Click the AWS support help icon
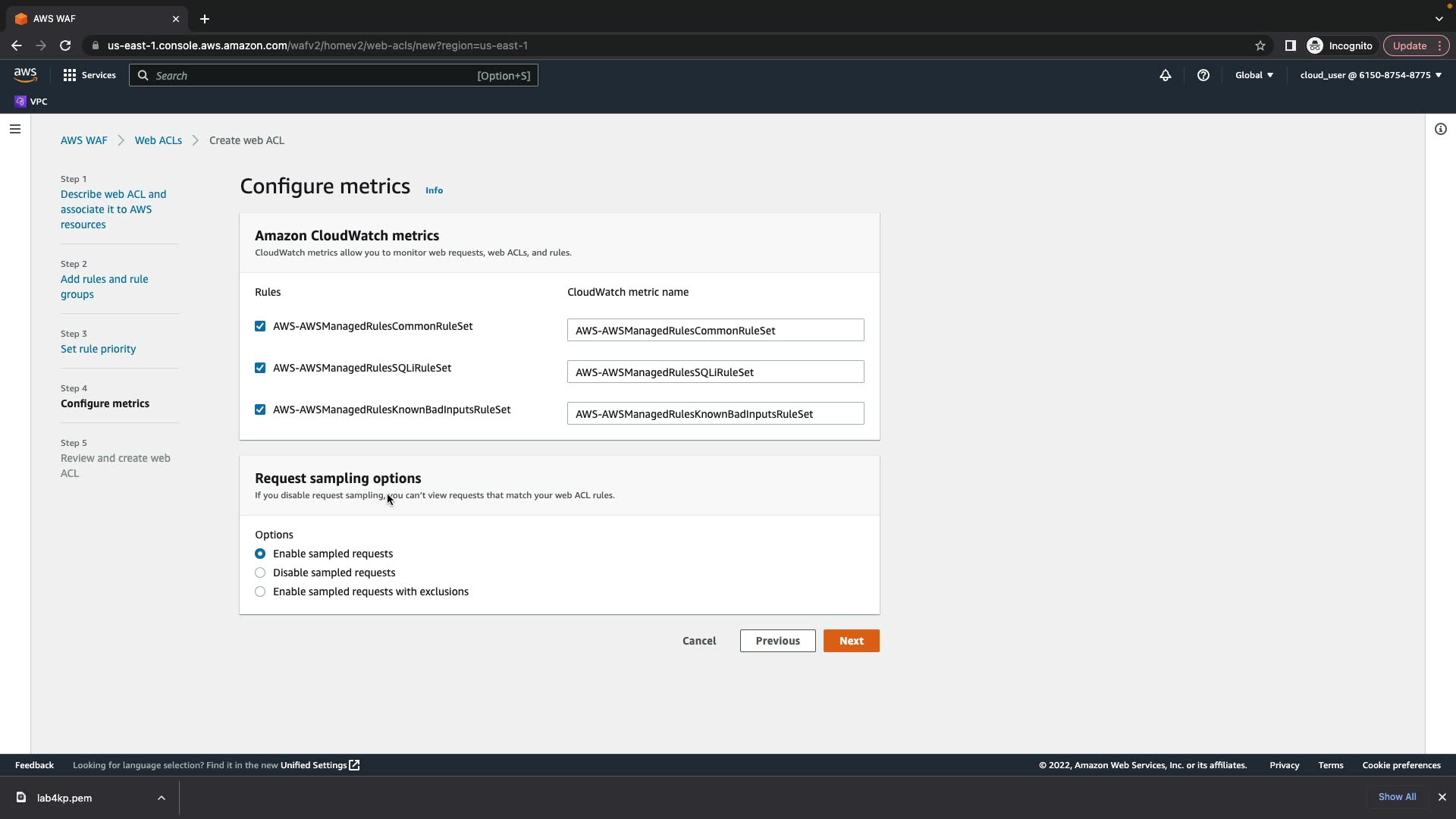The width and height of the screenshot is (1456, 819). tap(1203, 75)
